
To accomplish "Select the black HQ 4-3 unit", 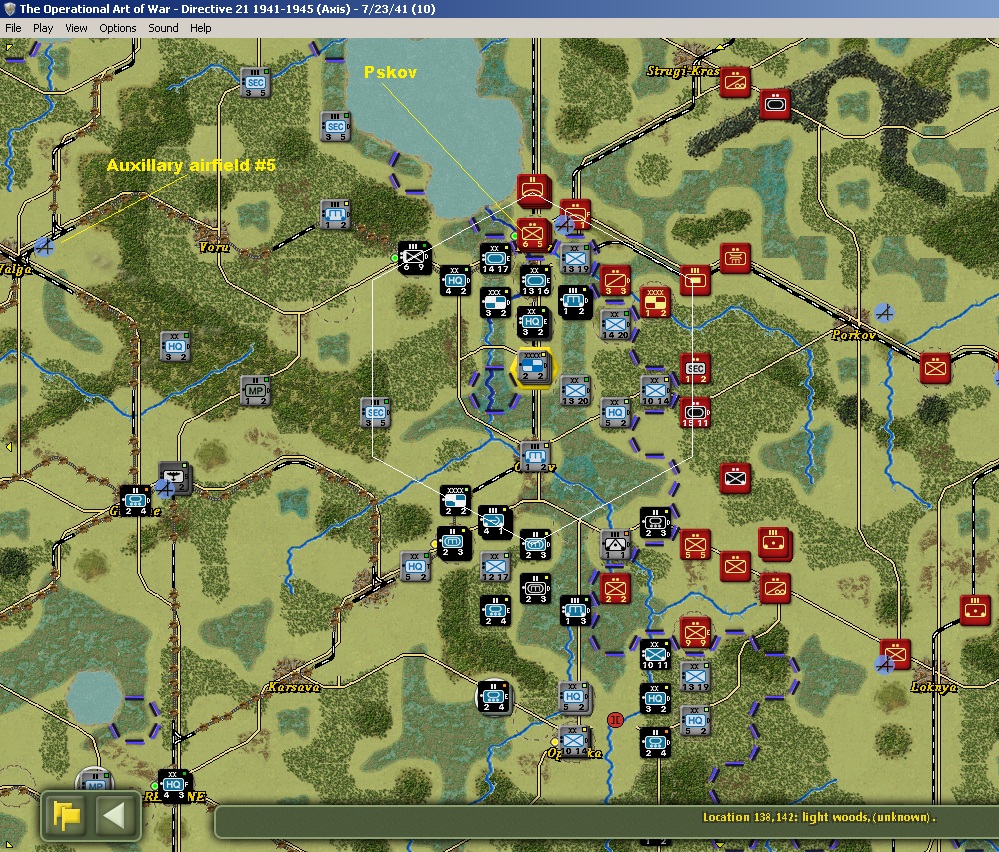I will [173, 785].
